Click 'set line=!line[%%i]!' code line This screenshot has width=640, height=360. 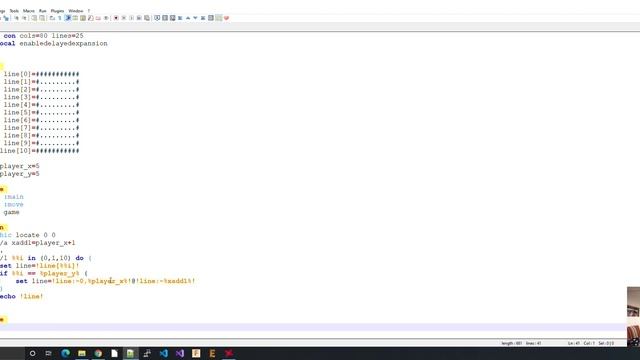point(40,266)
